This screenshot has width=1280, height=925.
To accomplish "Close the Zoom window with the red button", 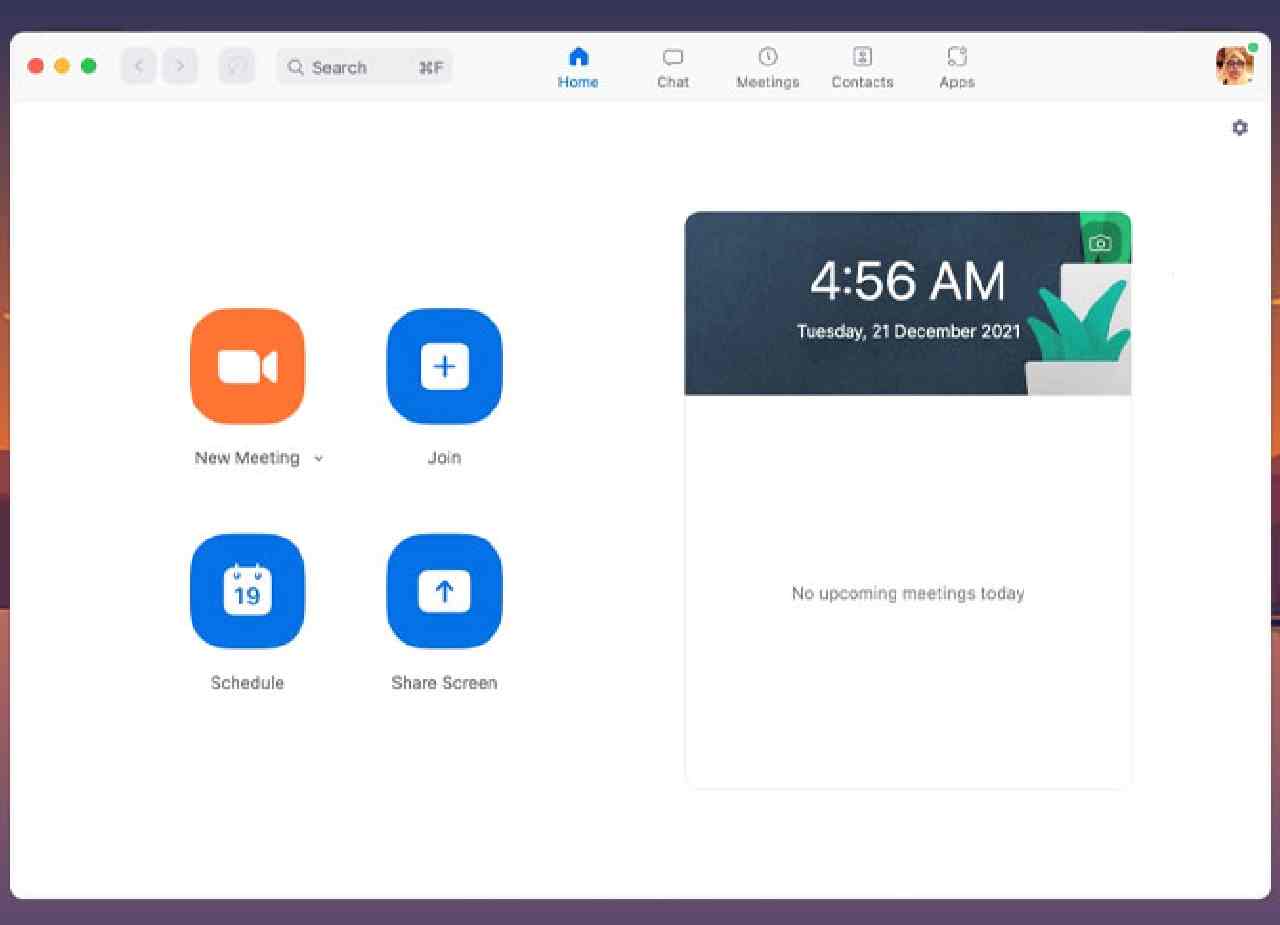I will pyautogui.click(x=36, y=66).
